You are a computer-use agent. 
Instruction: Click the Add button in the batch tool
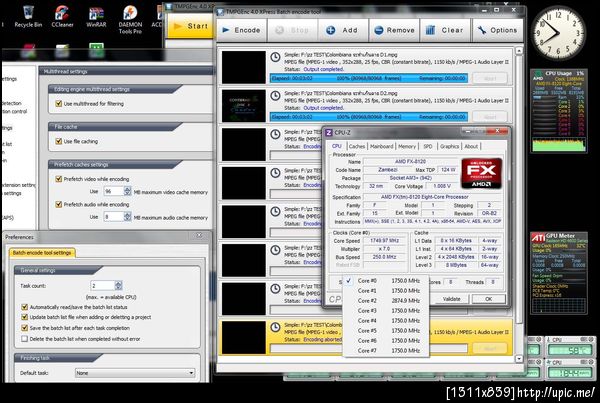tap(342, 30)
